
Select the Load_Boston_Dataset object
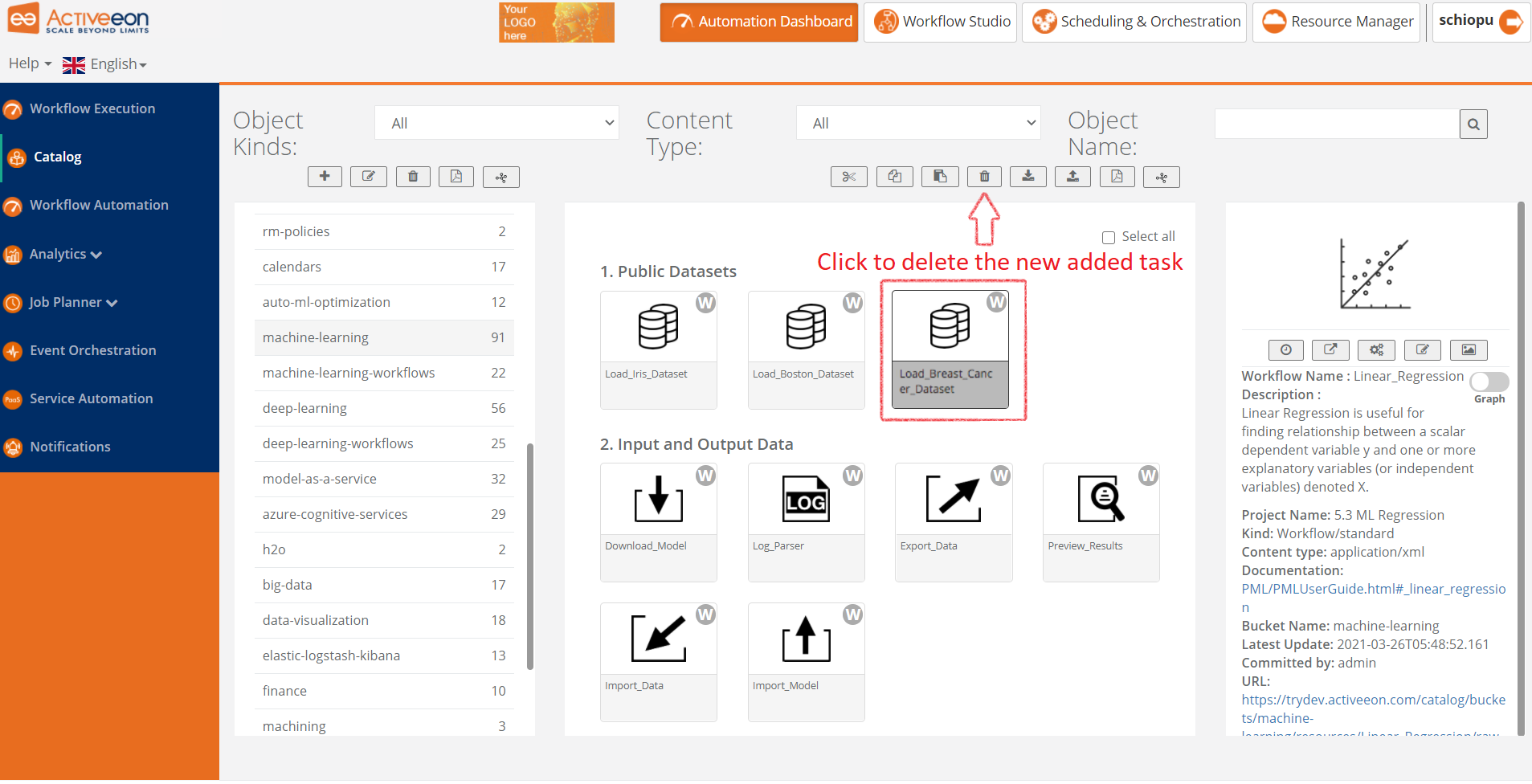coord(806,349)
